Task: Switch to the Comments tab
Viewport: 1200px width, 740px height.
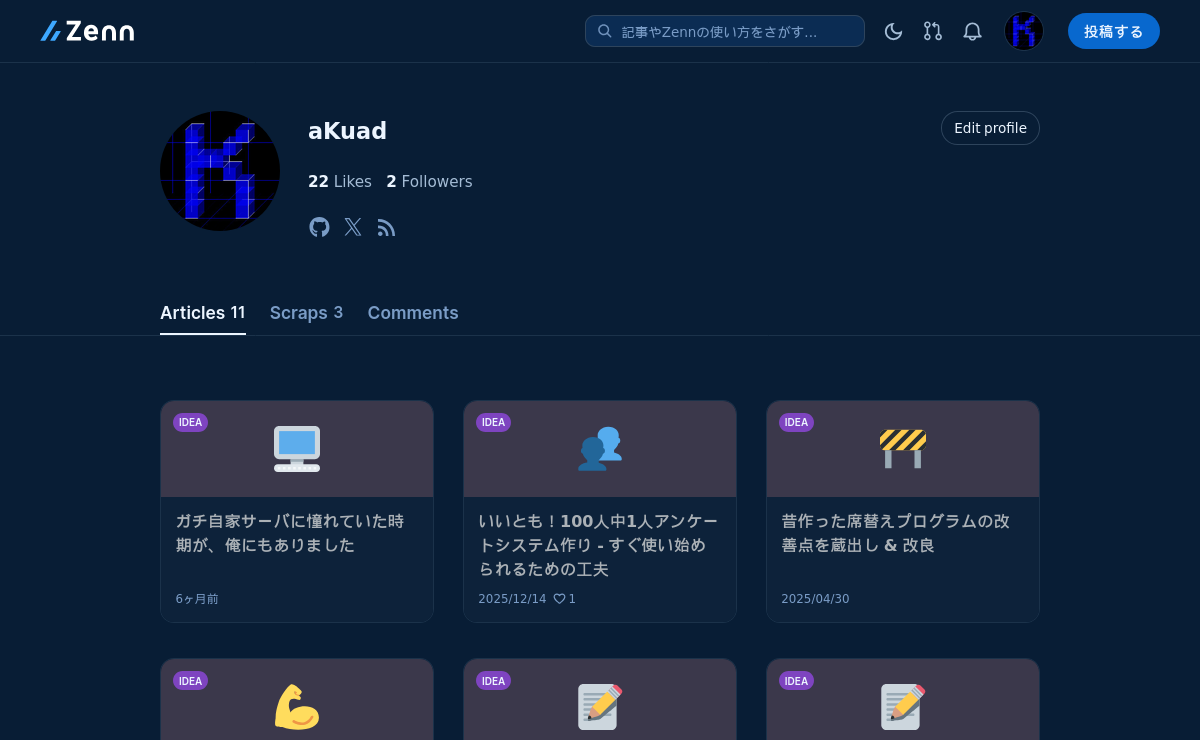Action: [x=413, y=313]
